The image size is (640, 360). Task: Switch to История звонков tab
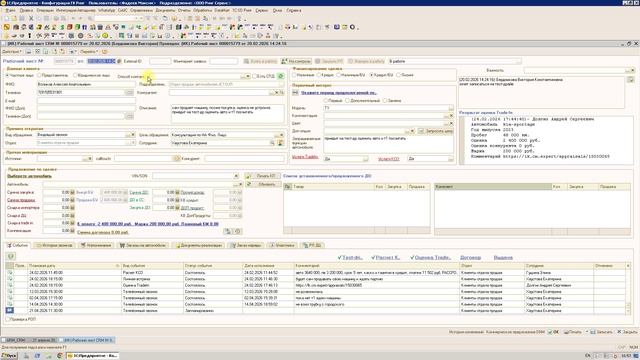[55, 245]
